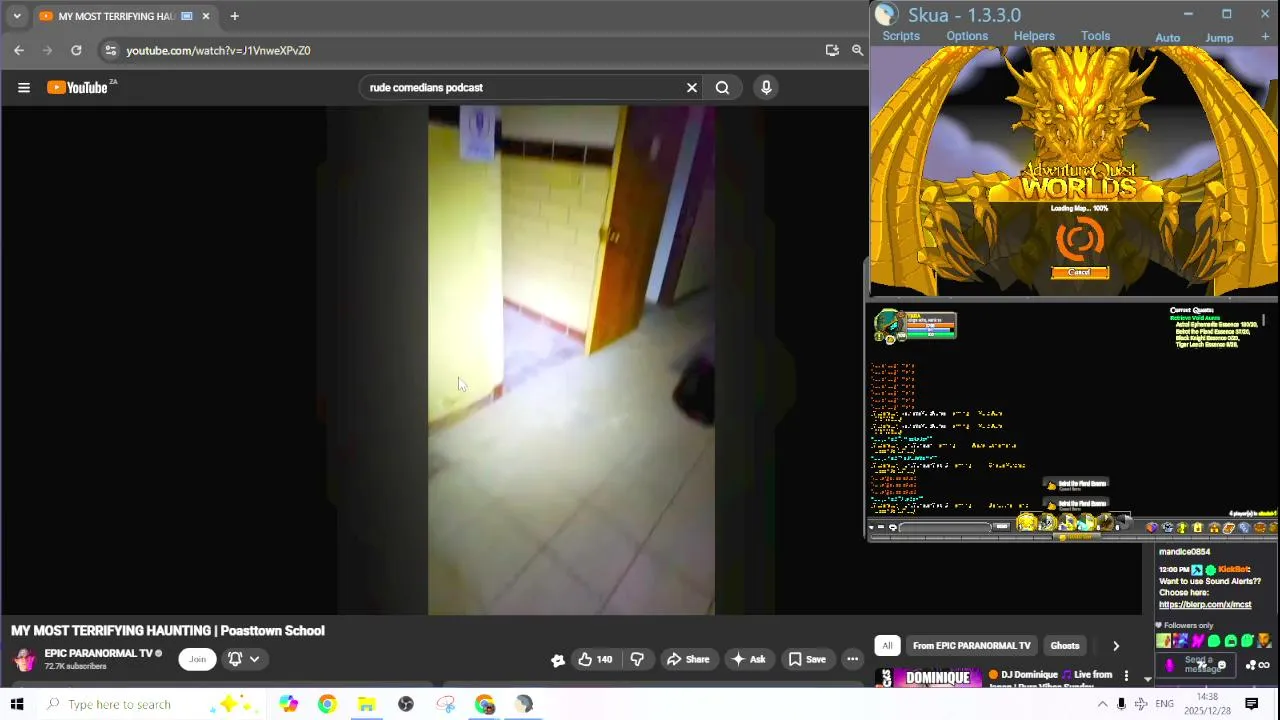The width and height of the screenshot is (1280, 720).
Task: Open Skua Jump menu
Action: [1219, 38]
